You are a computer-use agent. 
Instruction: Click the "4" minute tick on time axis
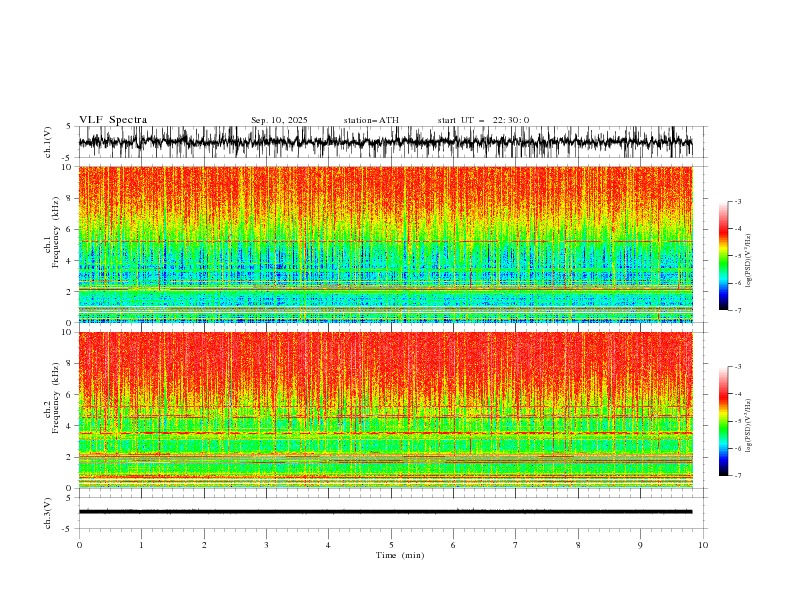click(x=328, y=545)
